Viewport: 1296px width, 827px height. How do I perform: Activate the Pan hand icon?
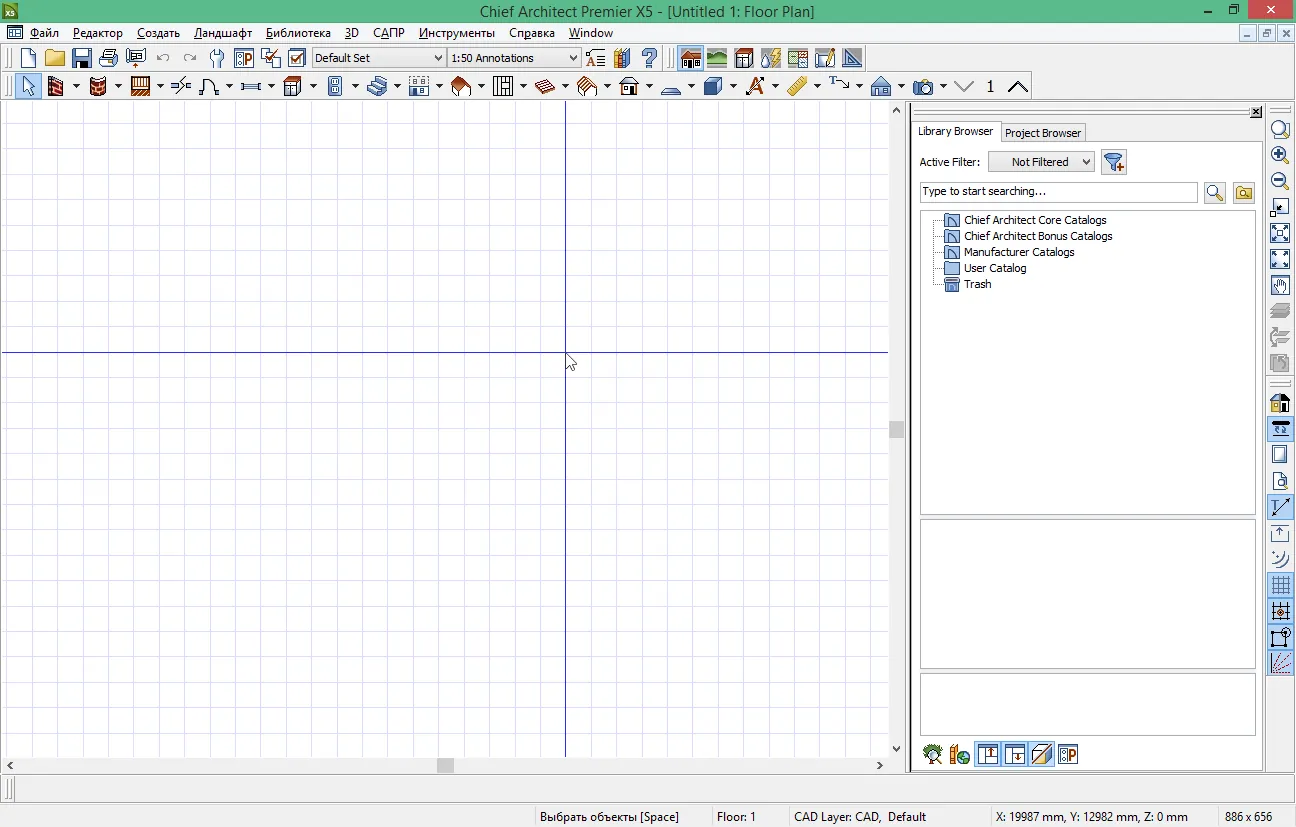(1279, 285)
